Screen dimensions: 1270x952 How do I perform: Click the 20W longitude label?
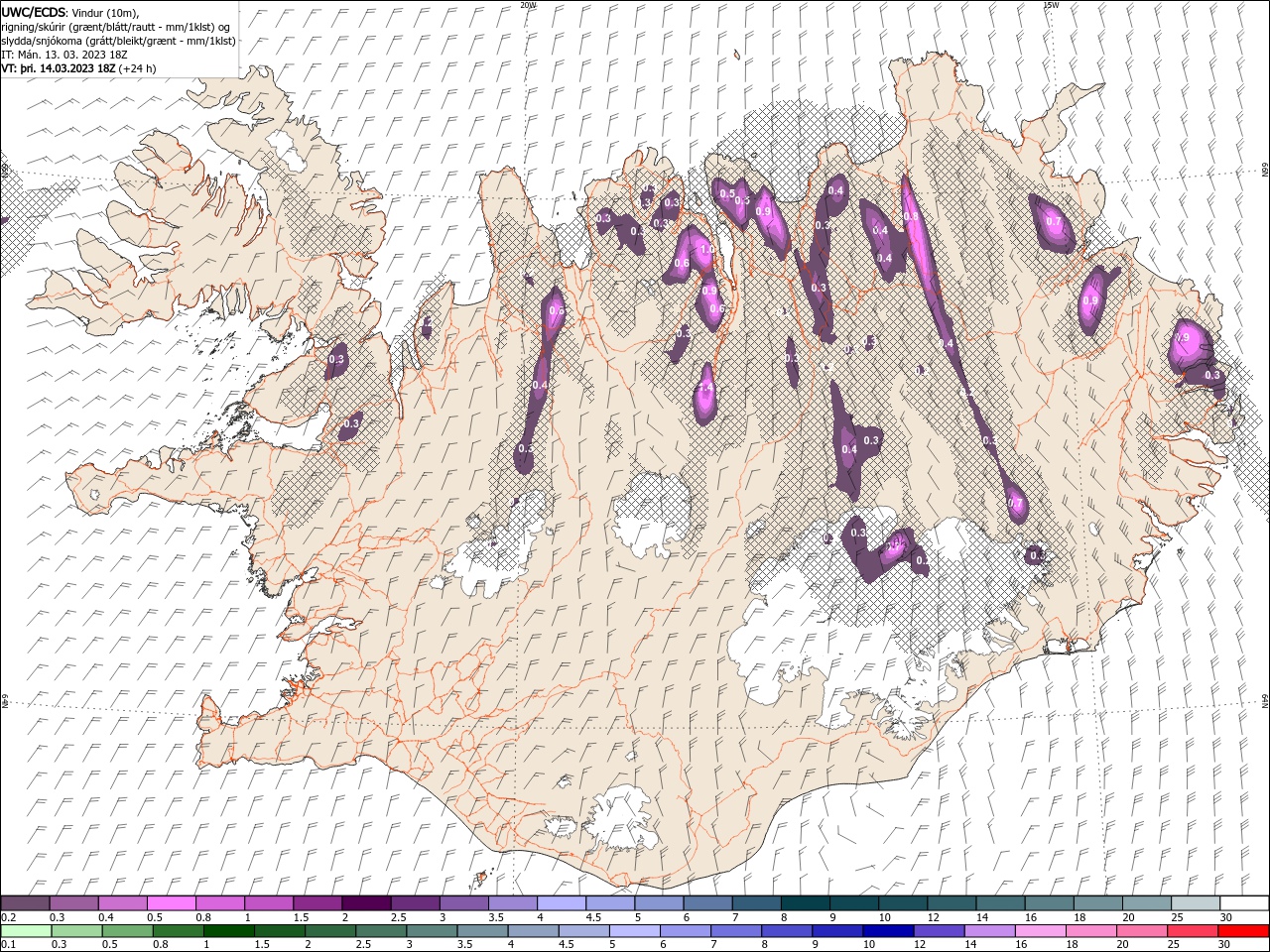[528, 5]
